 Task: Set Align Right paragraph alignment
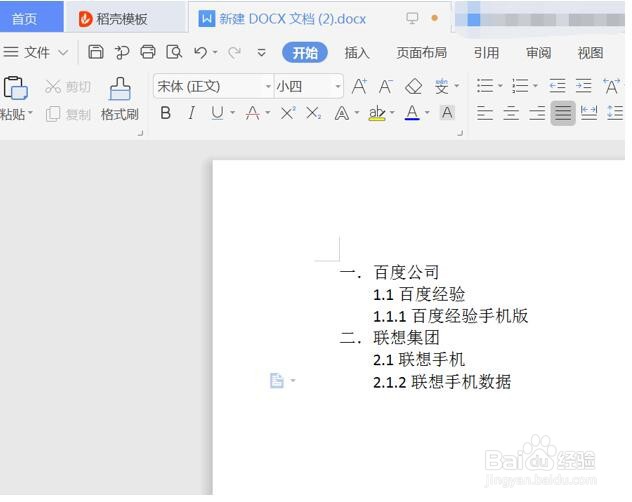[x=537, y=112]
